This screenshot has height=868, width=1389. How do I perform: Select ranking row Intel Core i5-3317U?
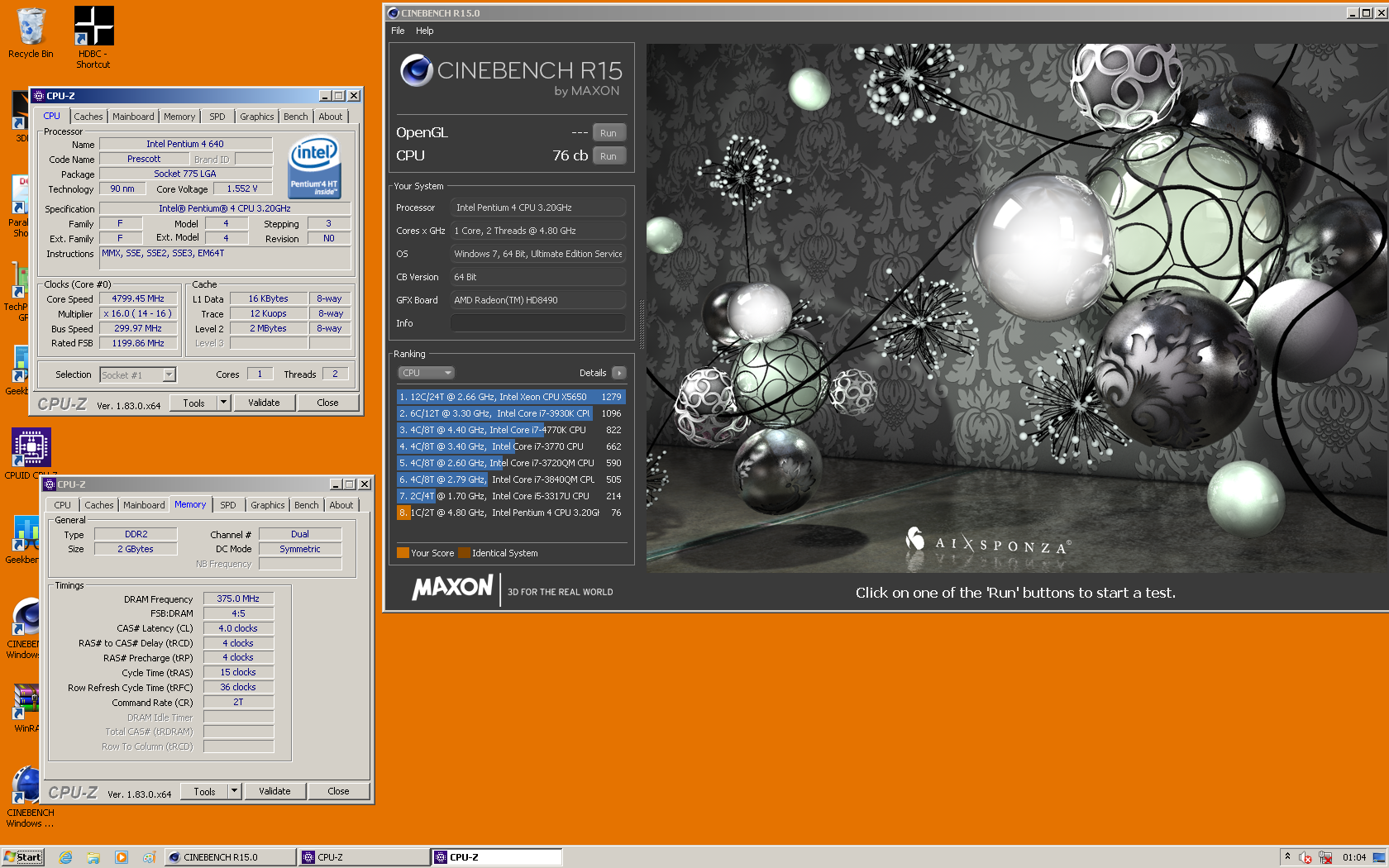click(x=511, y=496)
